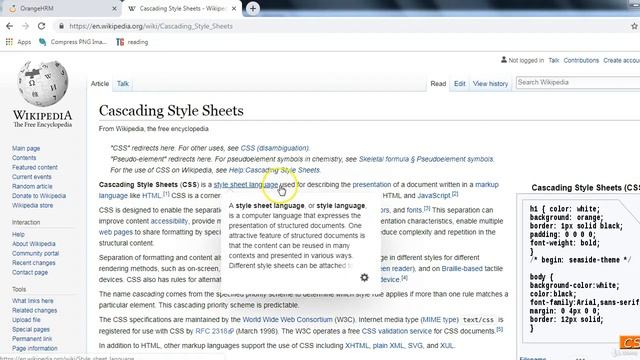Open the Article tab
Screen dimensions: 640x360
100,84
